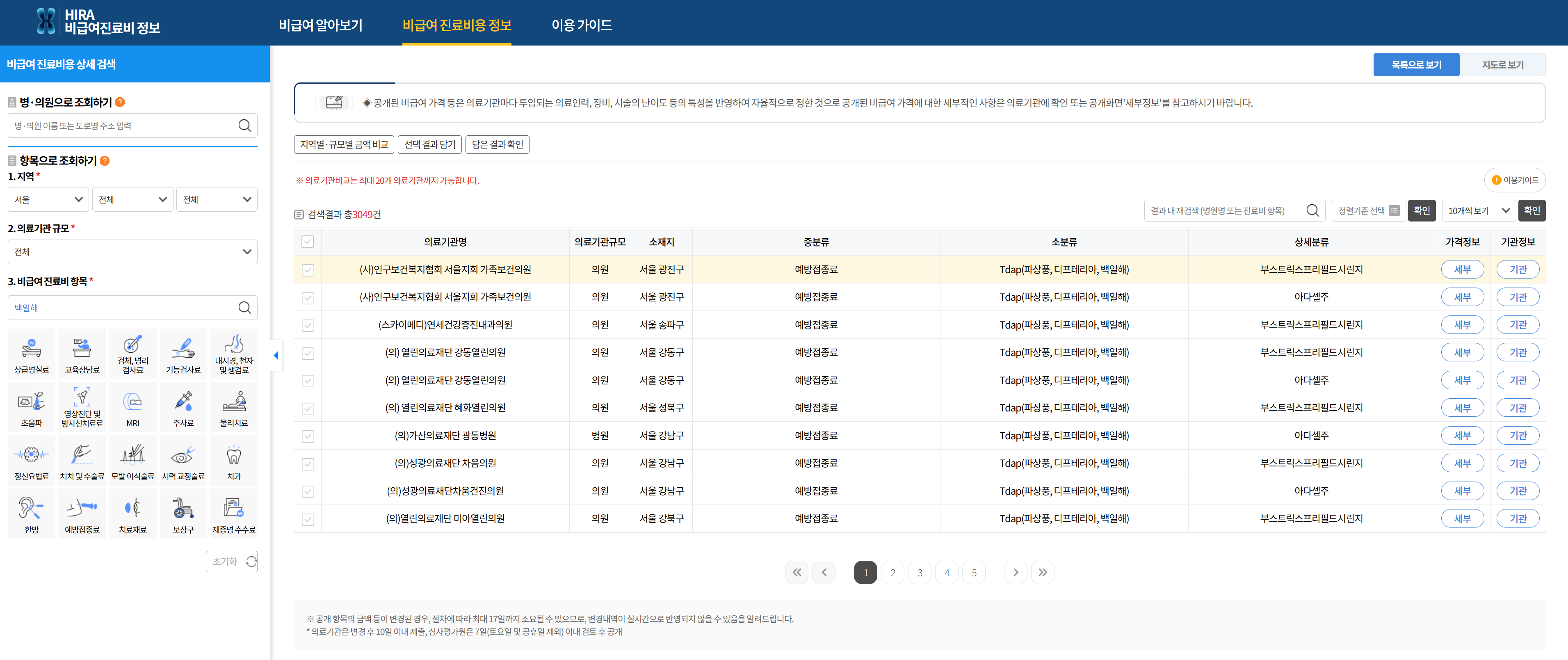1568x660 pixels.
Task: Select the 지도로 보기 tab
Action: (1504, 64)
